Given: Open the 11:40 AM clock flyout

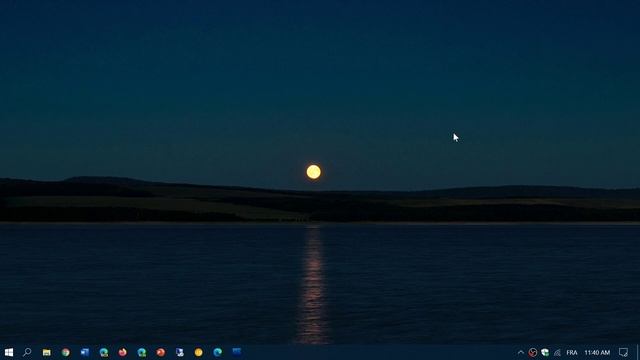Looking at the screenshot, I should pyautogui.click(x=597, y=352).
